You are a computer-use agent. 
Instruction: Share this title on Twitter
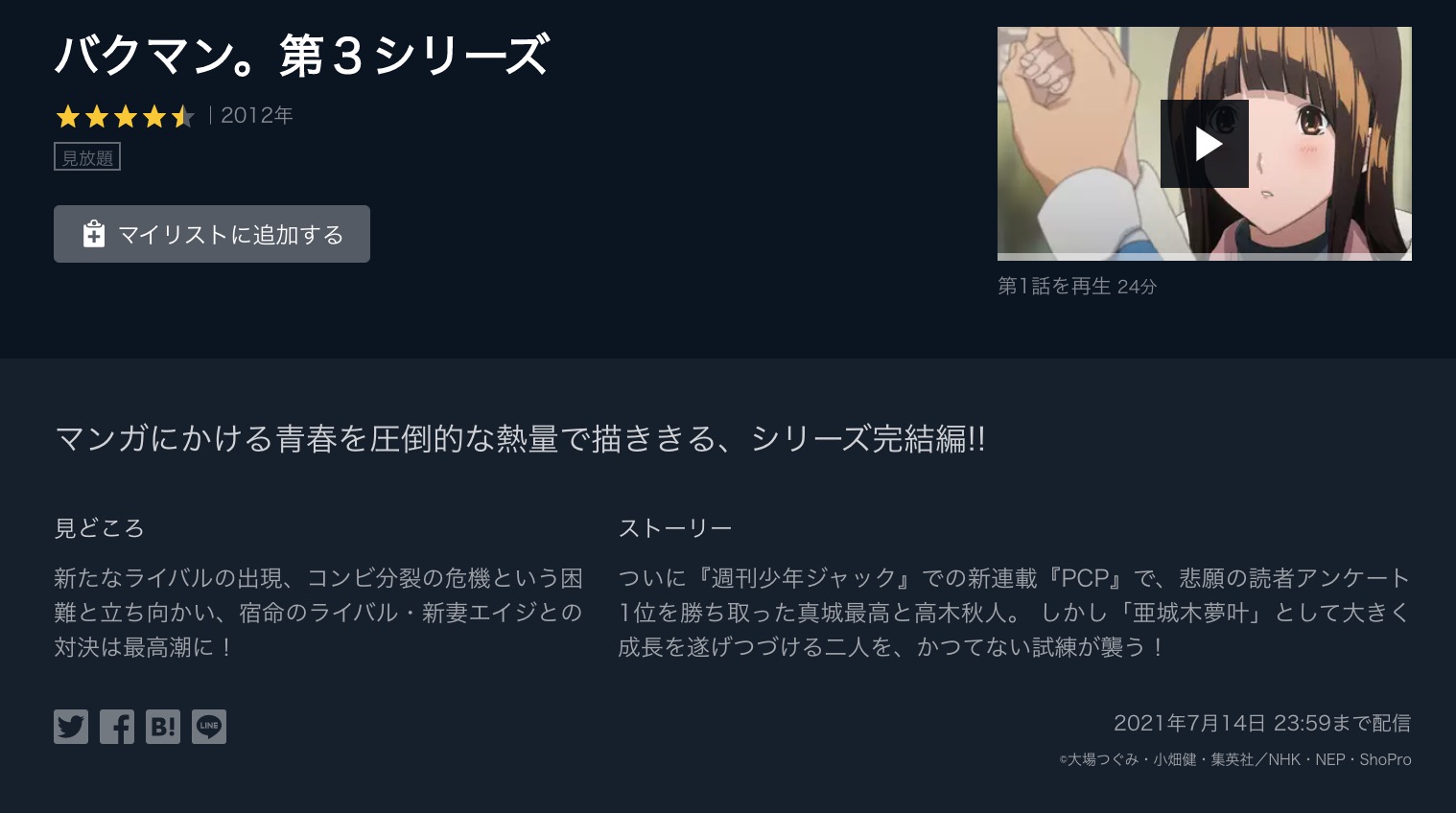click(71, 727)
